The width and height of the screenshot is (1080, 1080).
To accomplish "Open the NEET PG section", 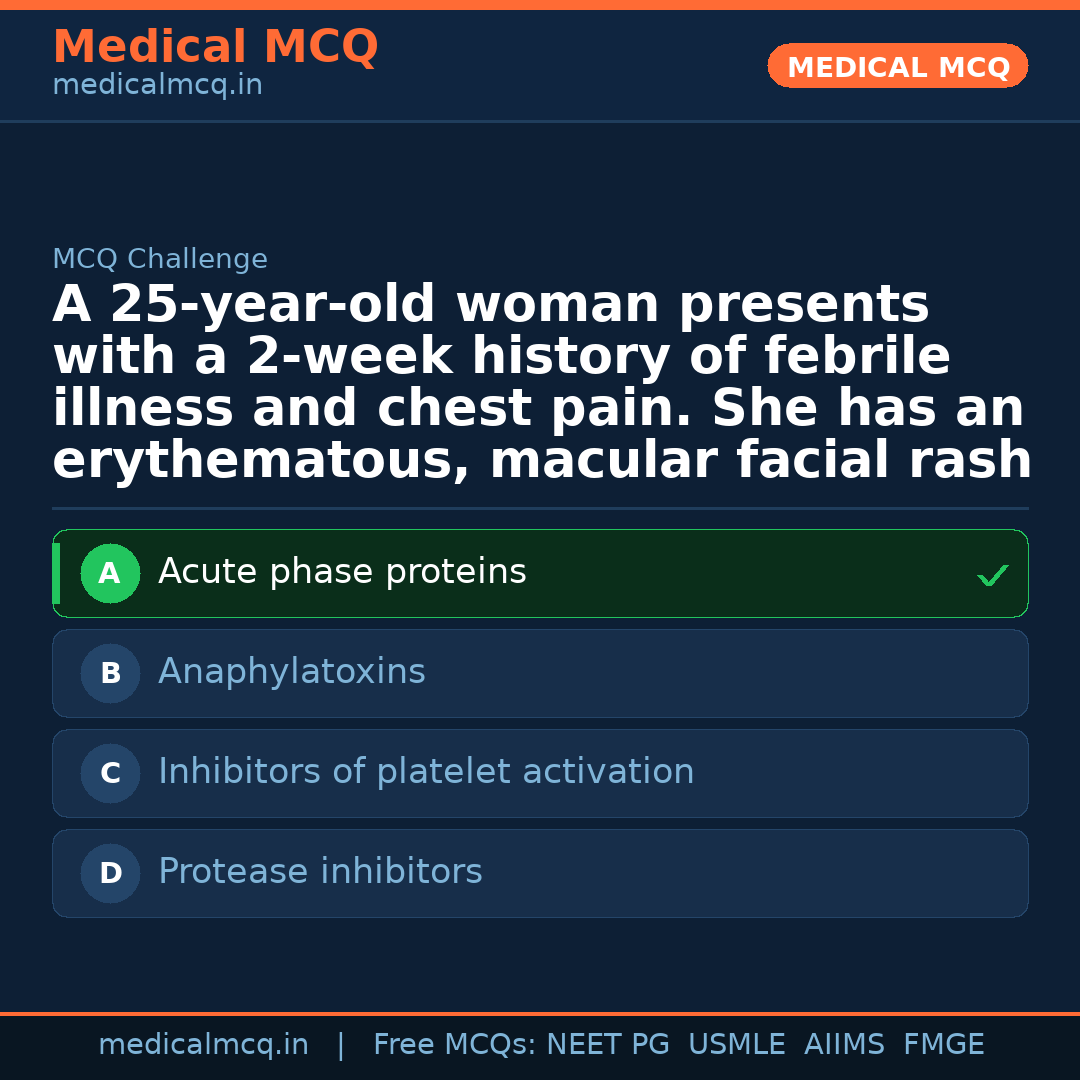I will pos(607,1044).
